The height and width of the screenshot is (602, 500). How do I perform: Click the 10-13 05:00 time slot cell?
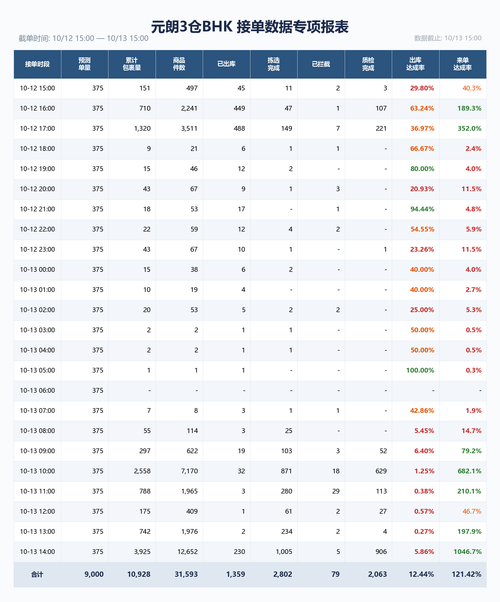[x=37, y=370]
